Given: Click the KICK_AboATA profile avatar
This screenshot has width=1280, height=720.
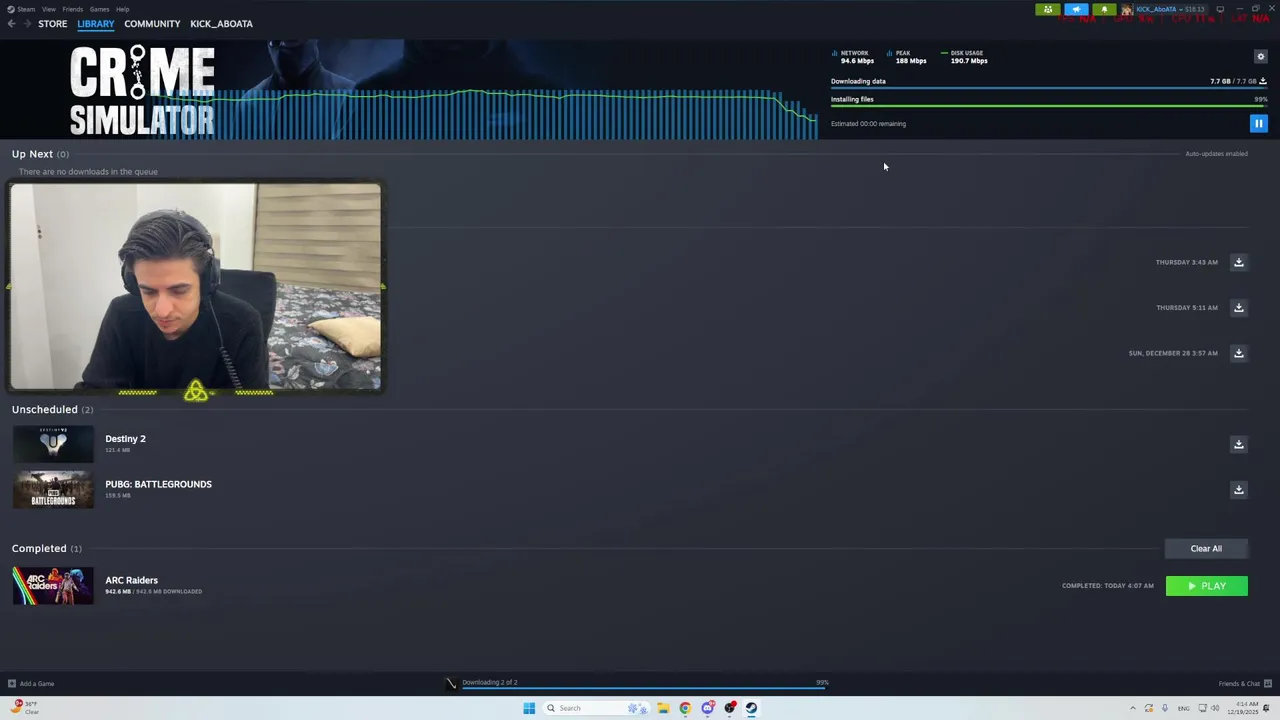Looking at the screenshot, I should 1127,10.
